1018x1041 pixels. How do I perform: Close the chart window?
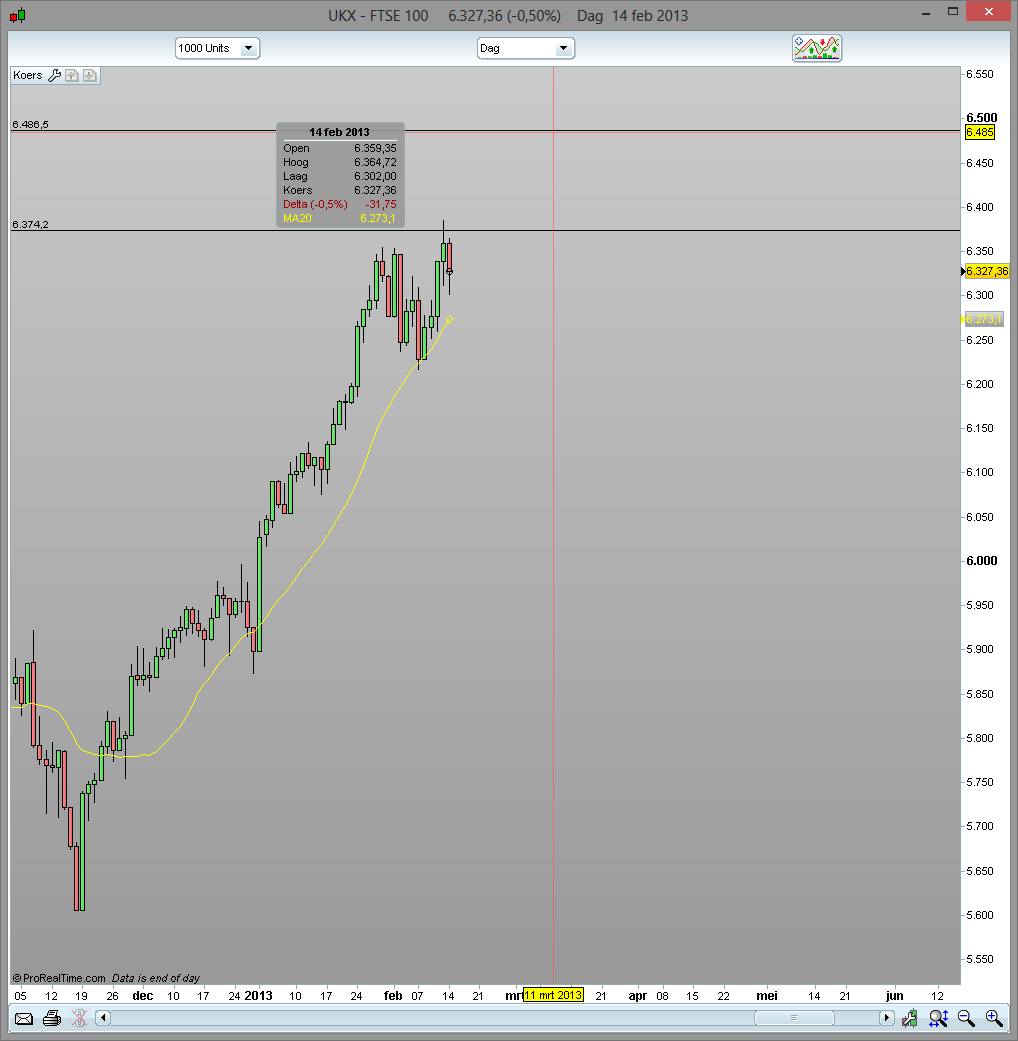989,12
